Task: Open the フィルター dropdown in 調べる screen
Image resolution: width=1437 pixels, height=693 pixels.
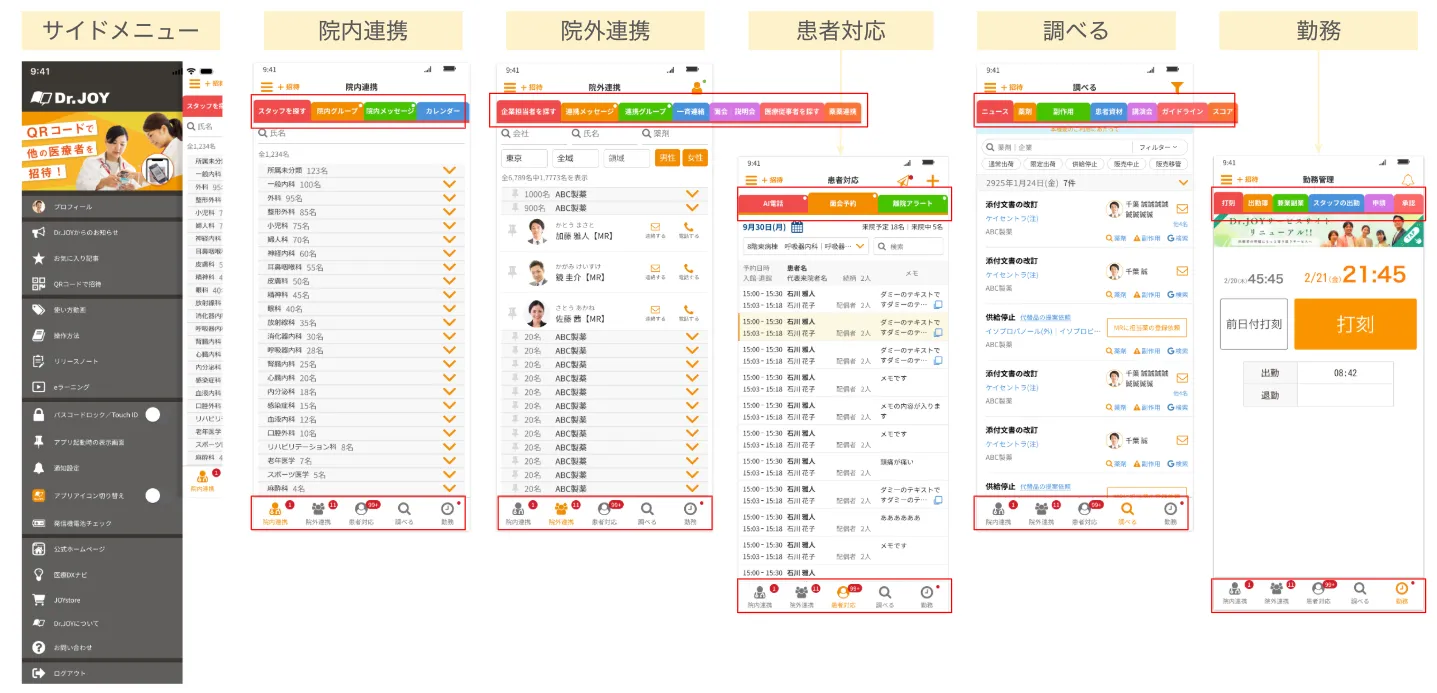Action: click(1160, 147)
